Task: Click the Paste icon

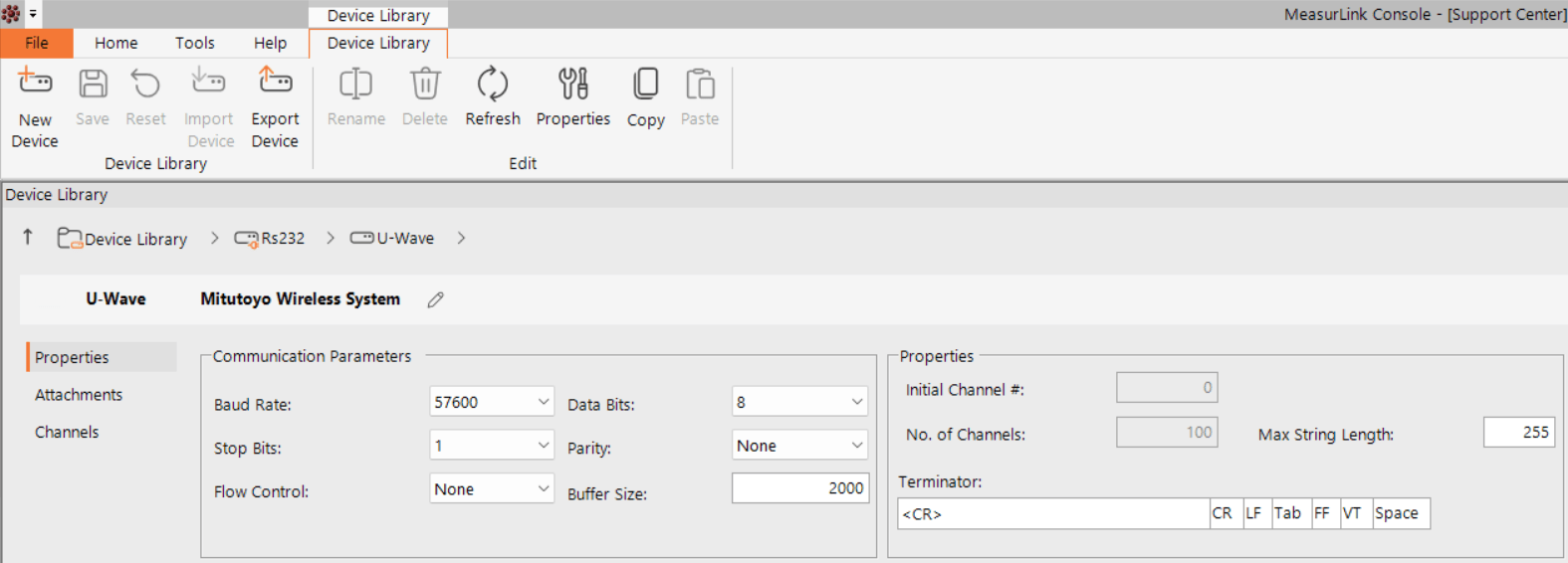Action: (x=700, y=84)
